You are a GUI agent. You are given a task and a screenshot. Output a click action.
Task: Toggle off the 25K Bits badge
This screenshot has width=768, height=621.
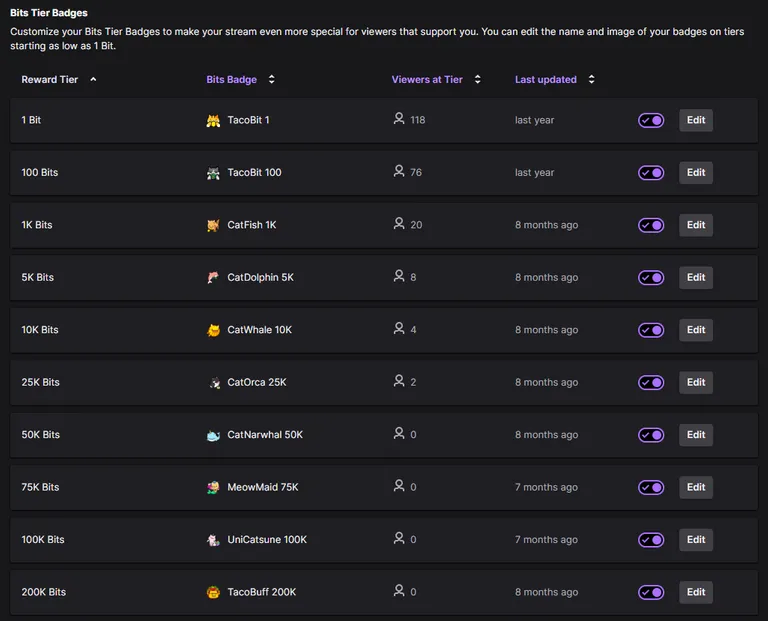(651, 382)
